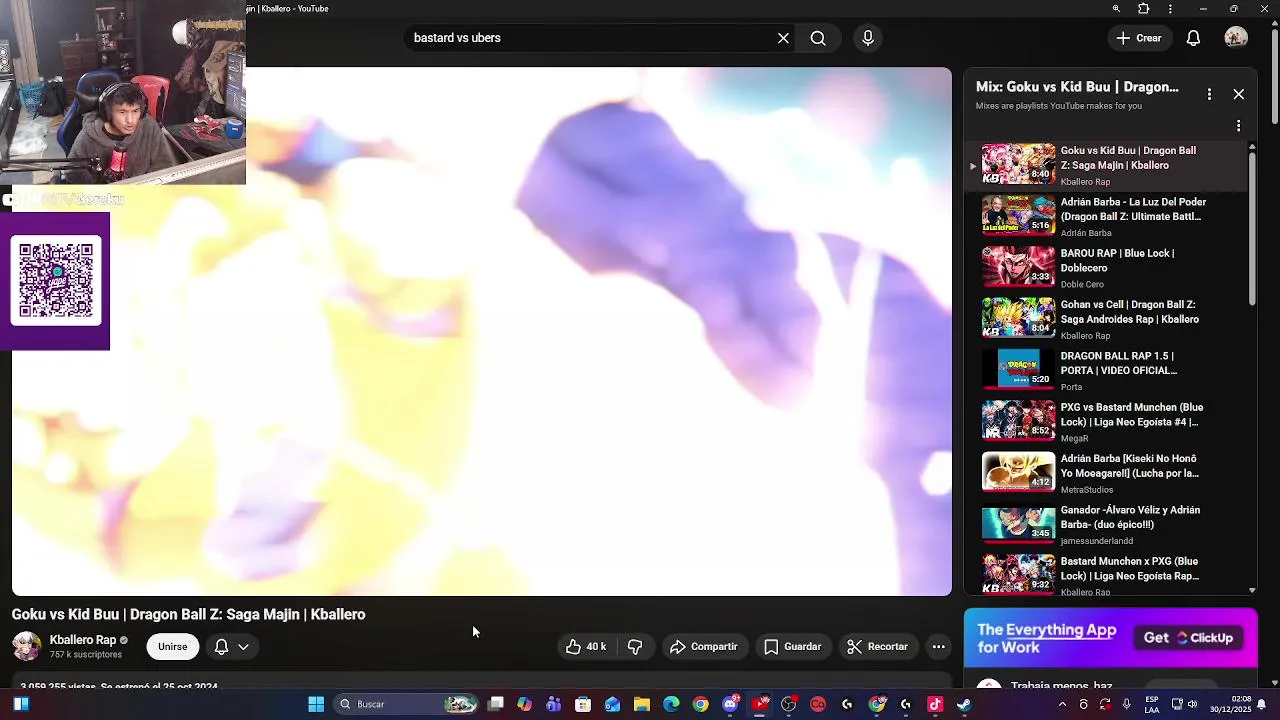This screenshot has height=720, width=1280.
Task: Select Goku vs Kid Buu playlist entry
Action: (x=1108, y=165)
